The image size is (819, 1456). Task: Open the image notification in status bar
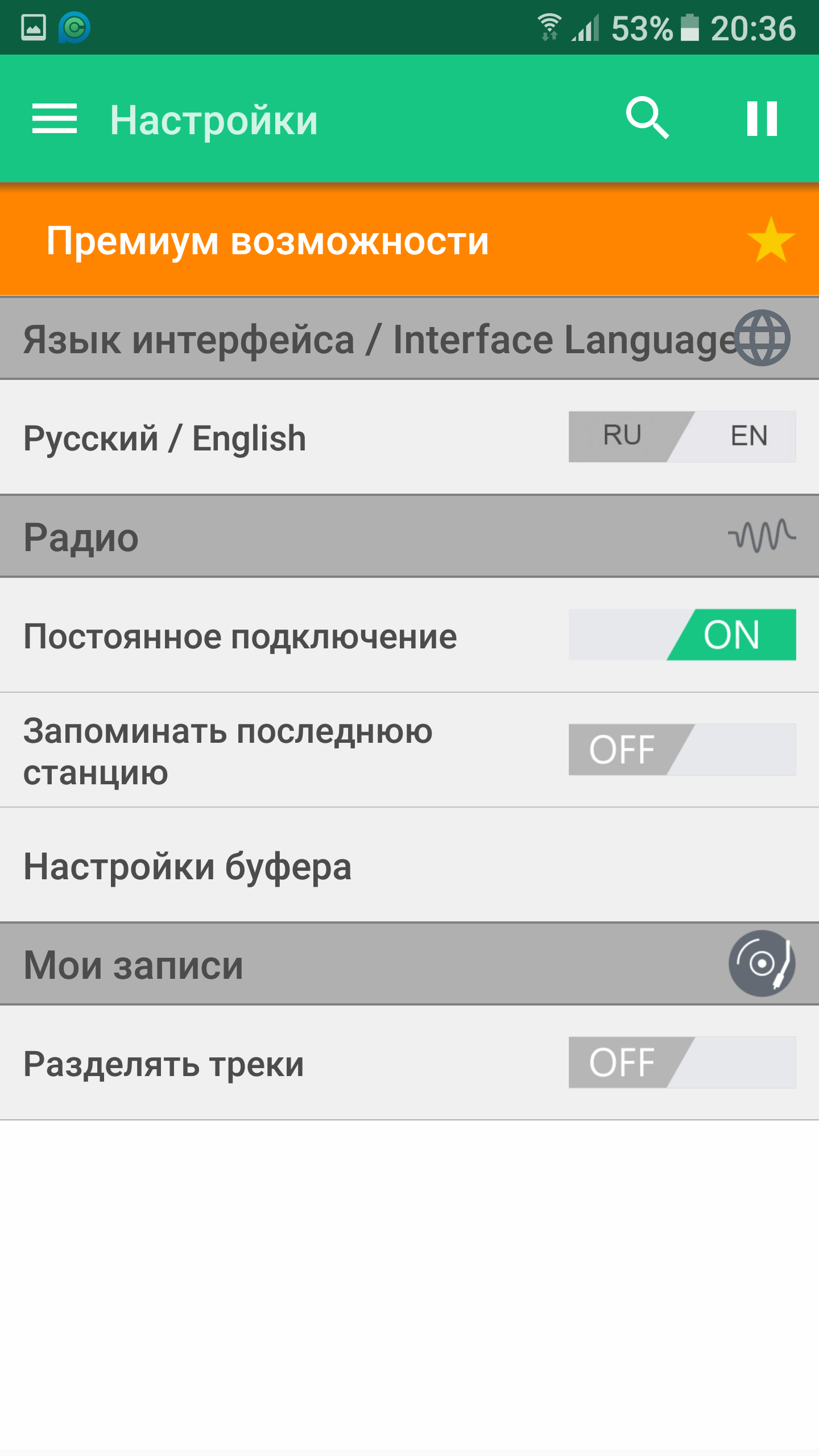tap(33, 27)
